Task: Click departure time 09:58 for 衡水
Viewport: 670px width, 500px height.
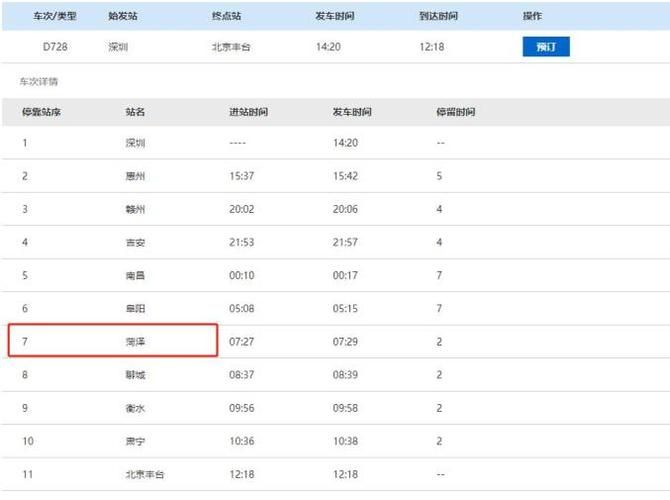Action: (x=345, y=408)
